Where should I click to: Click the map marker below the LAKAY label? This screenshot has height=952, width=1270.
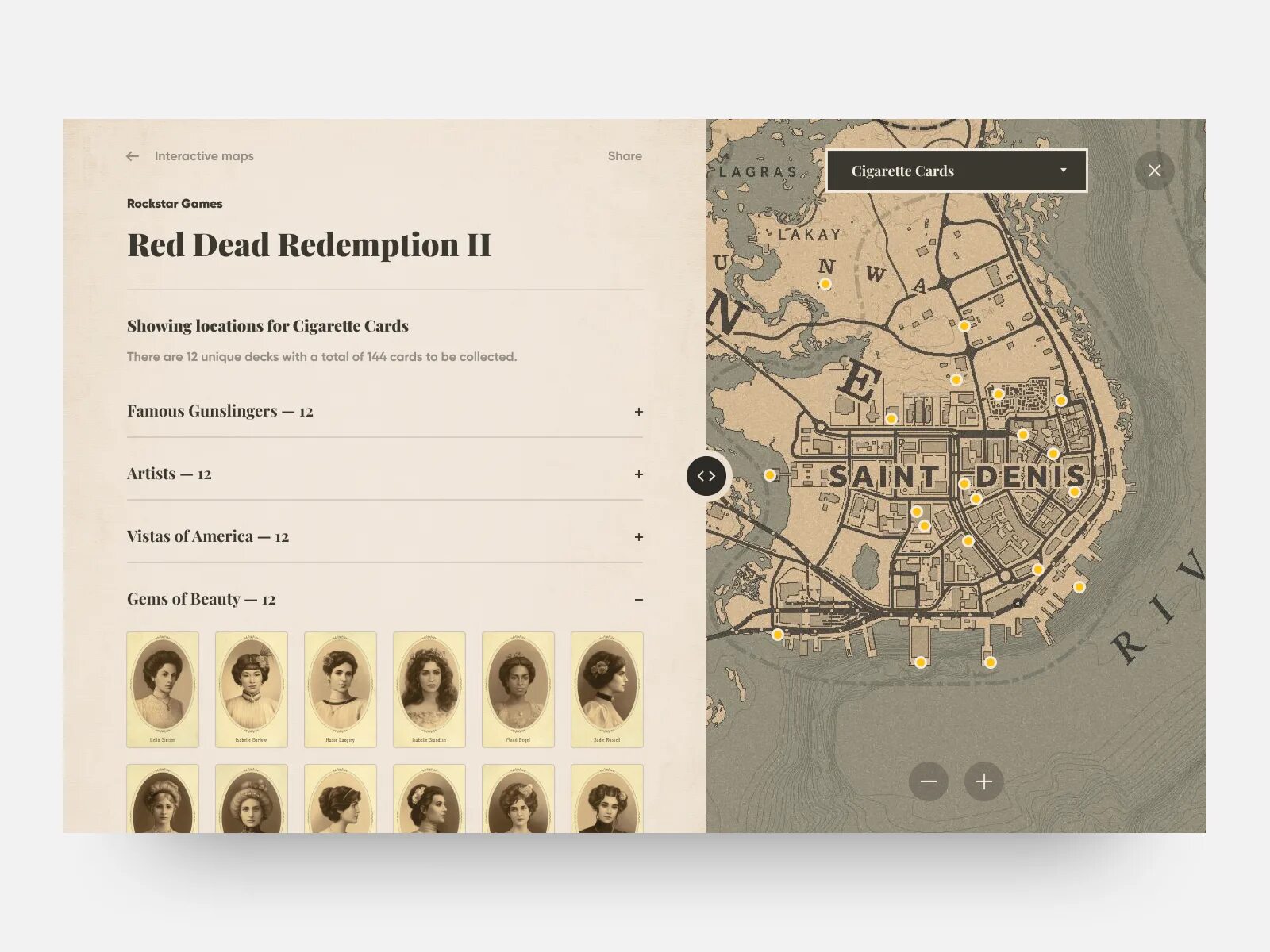coord(825,284)
